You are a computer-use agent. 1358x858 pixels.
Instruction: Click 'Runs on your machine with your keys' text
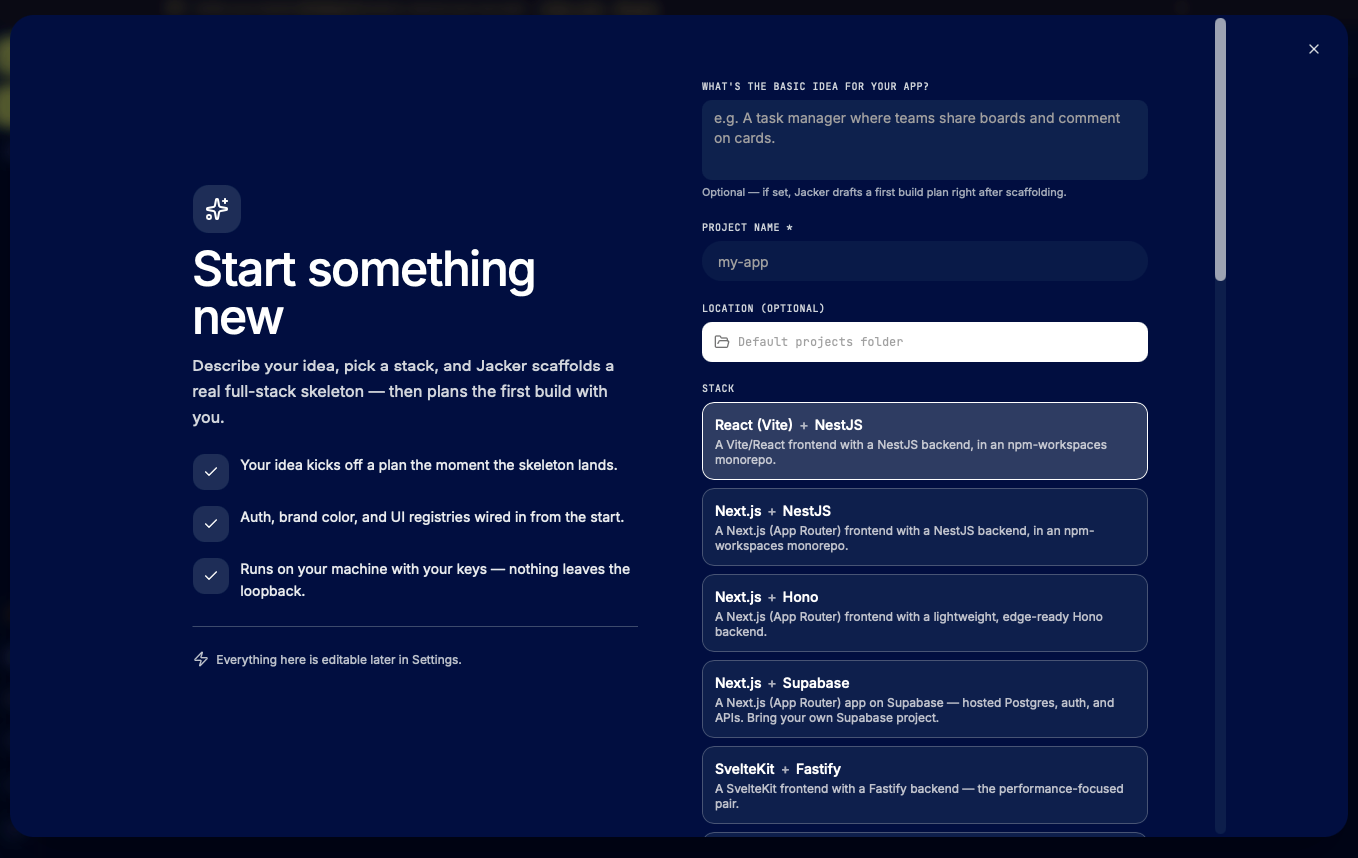point(435,580)
